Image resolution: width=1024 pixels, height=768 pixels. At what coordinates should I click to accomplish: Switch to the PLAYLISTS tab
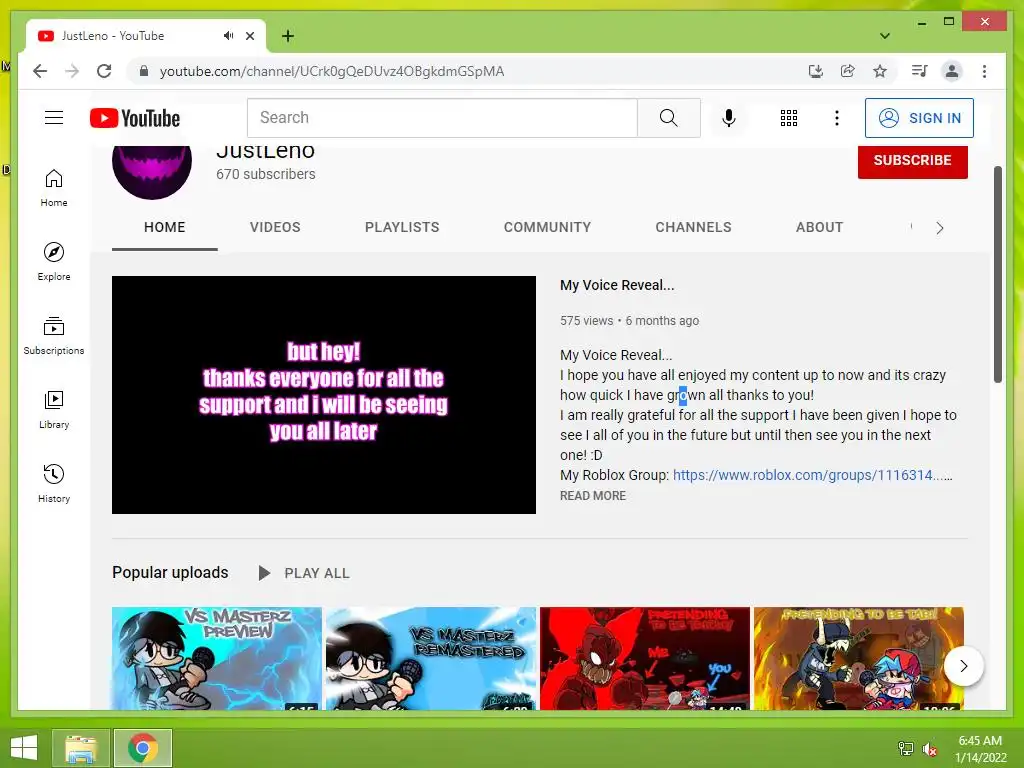click(x=402, y=227)
